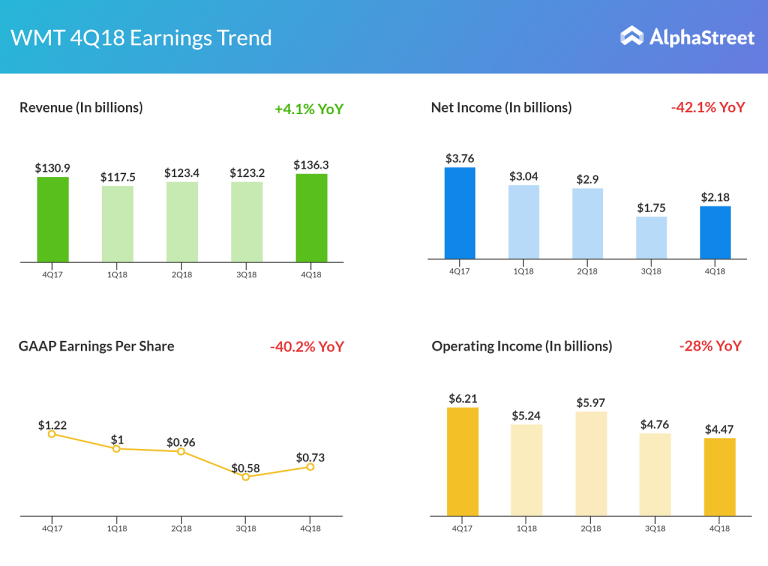Click the AlphaStreet logo icon
Screen dimensions: 768x566
tap(632, 37)
